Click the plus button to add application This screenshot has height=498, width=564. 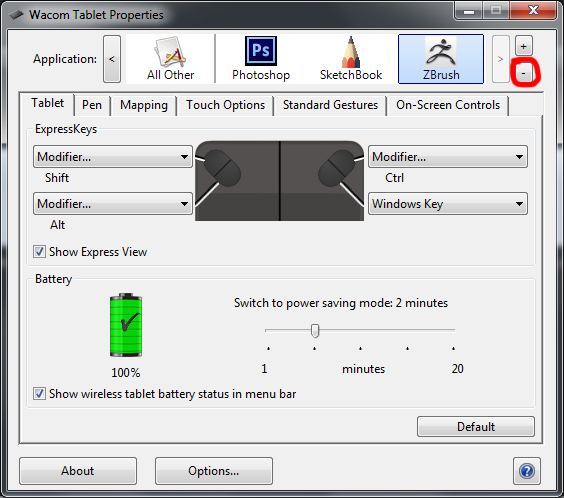523,46
